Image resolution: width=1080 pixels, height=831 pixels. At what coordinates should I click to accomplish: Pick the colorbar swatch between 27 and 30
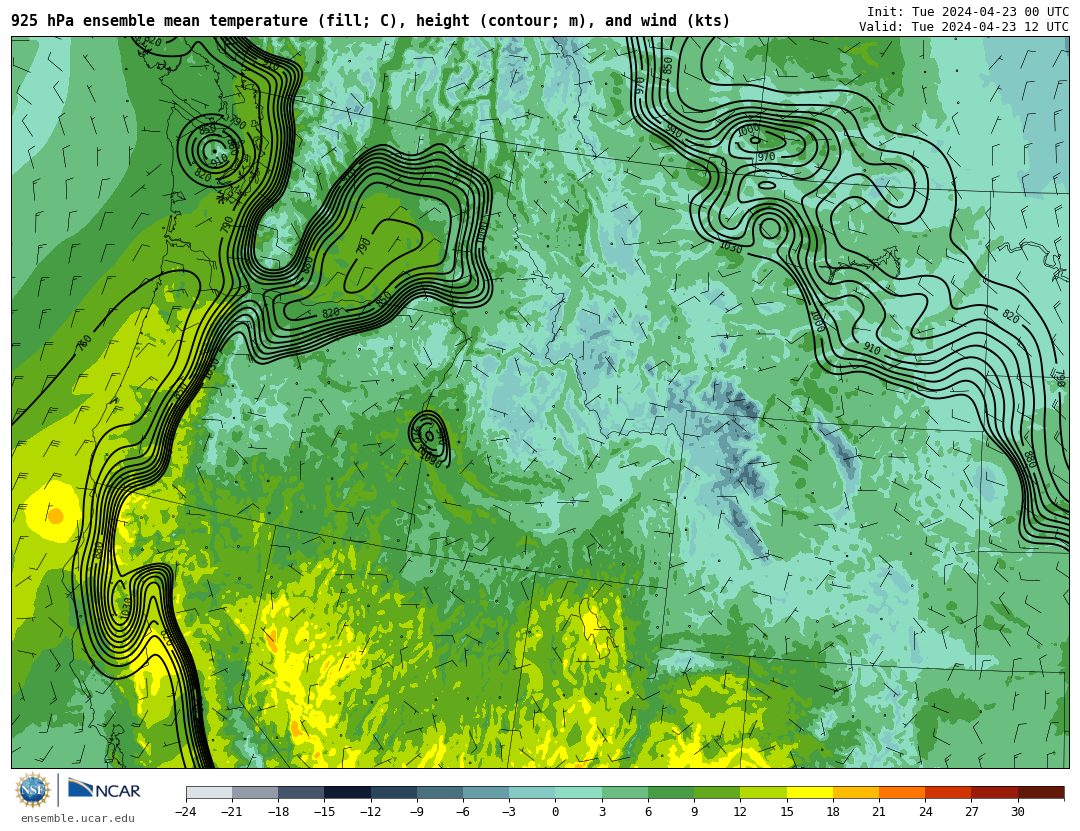(x=994, y=792)
